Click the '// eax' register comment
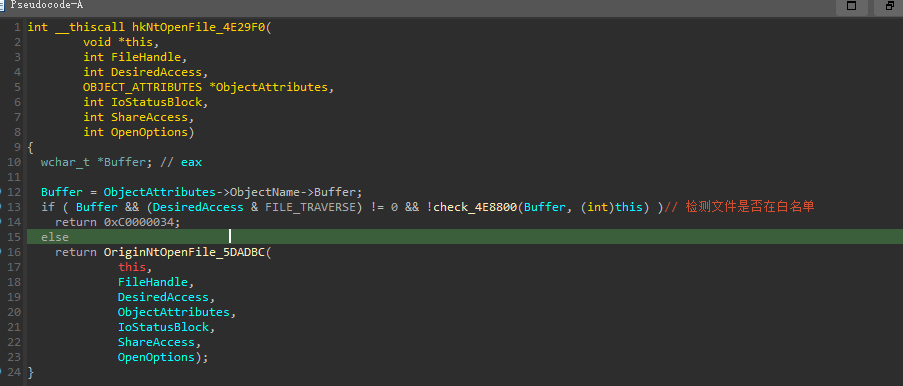 coord(181,162)
